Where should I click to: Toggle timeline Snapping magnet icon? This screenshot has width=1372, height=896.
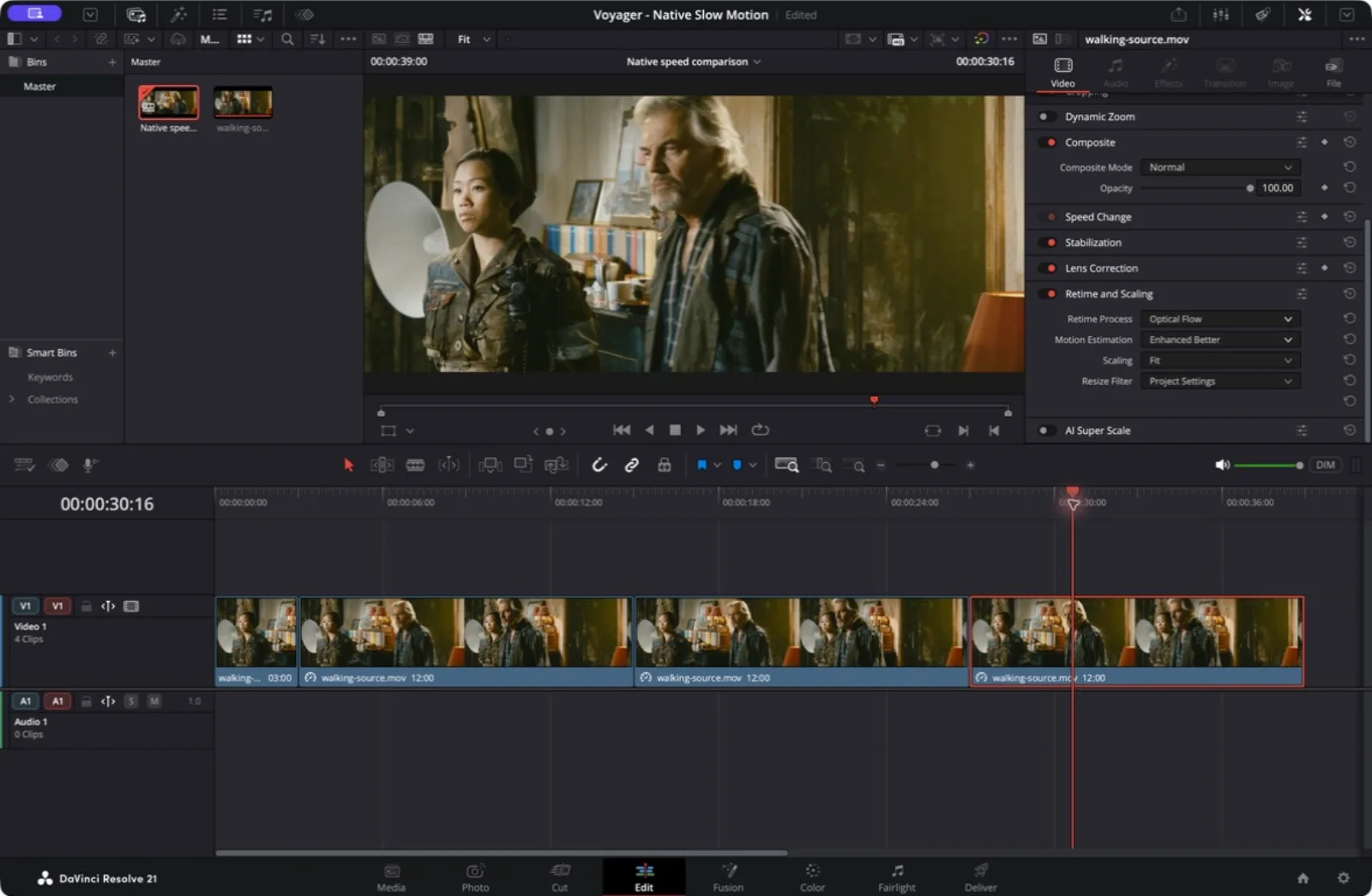599,465
